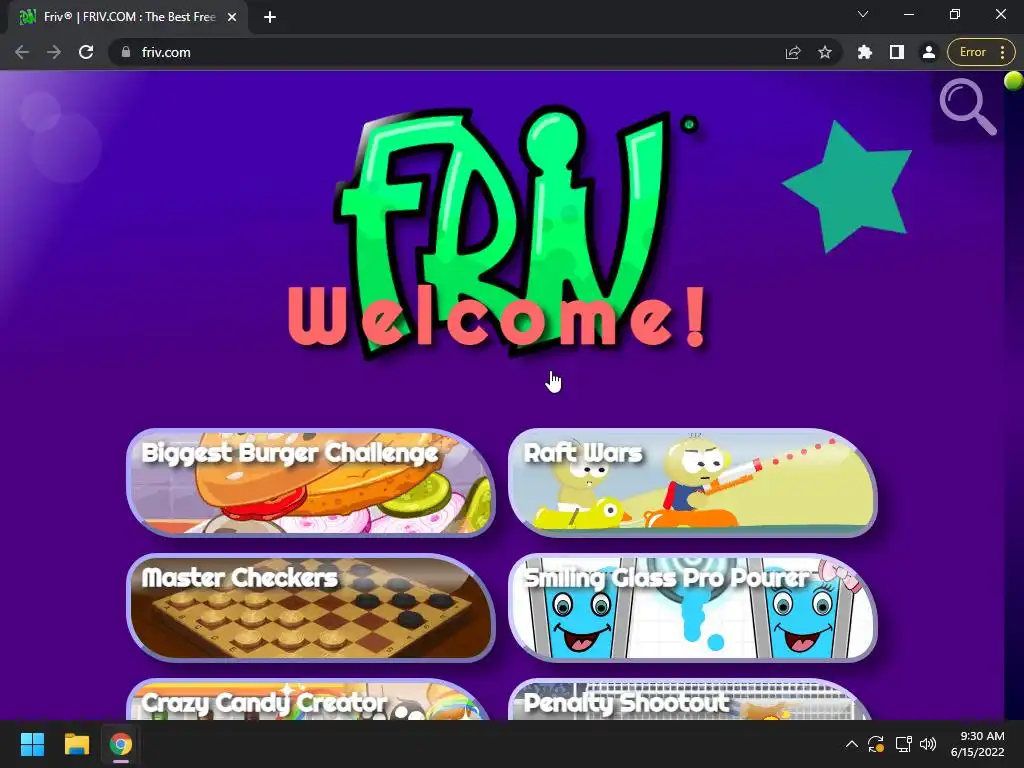The height and width of the screenshot is (768, 1024).
Task: Select the Friv.com tab
Action: coord(127,17)
